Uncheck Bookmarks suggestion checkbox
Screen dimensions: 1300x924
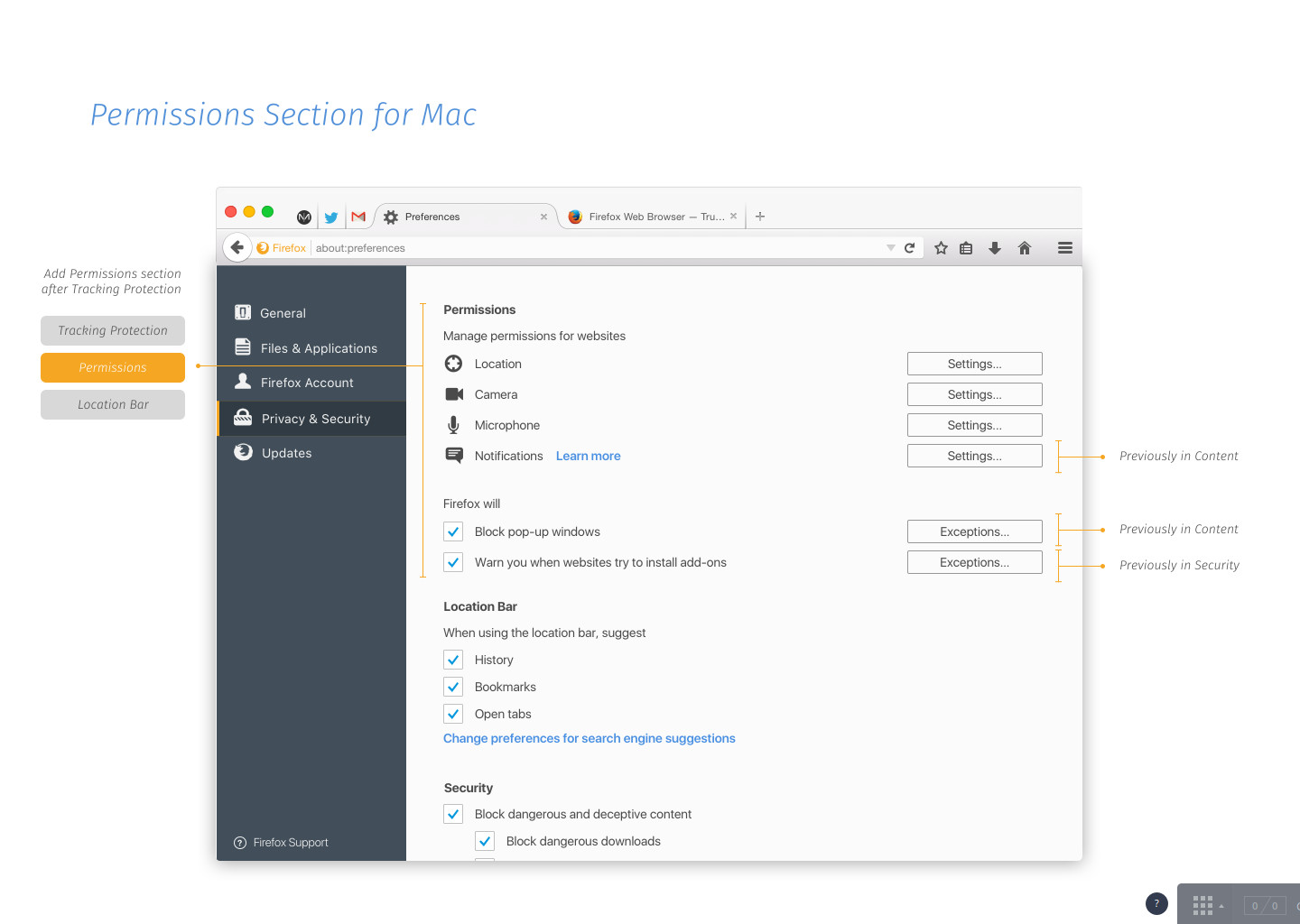(x=453, y=687)
